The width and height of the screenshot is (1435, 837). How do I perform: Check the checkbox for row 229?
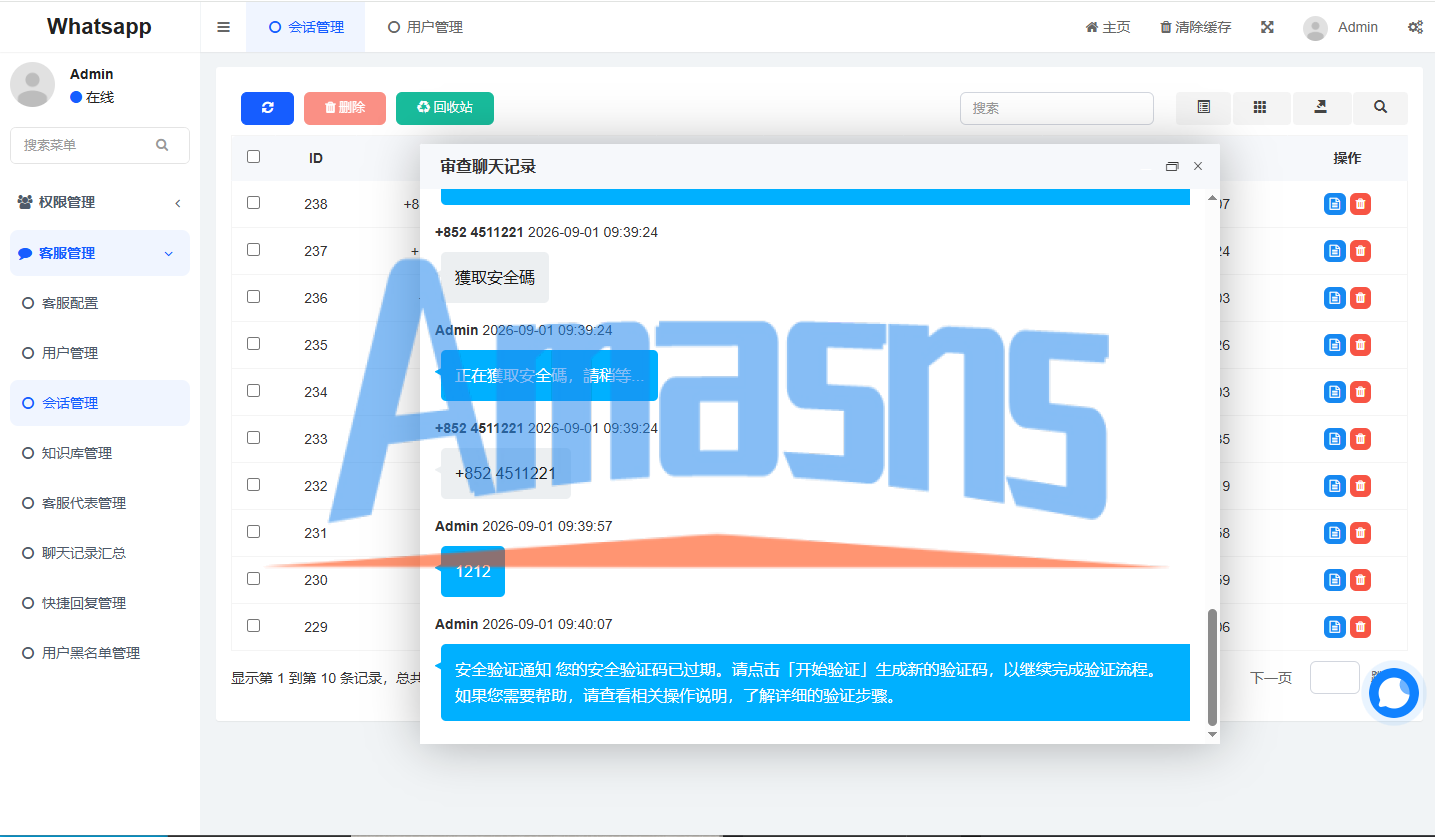click(x=253, y=625)
